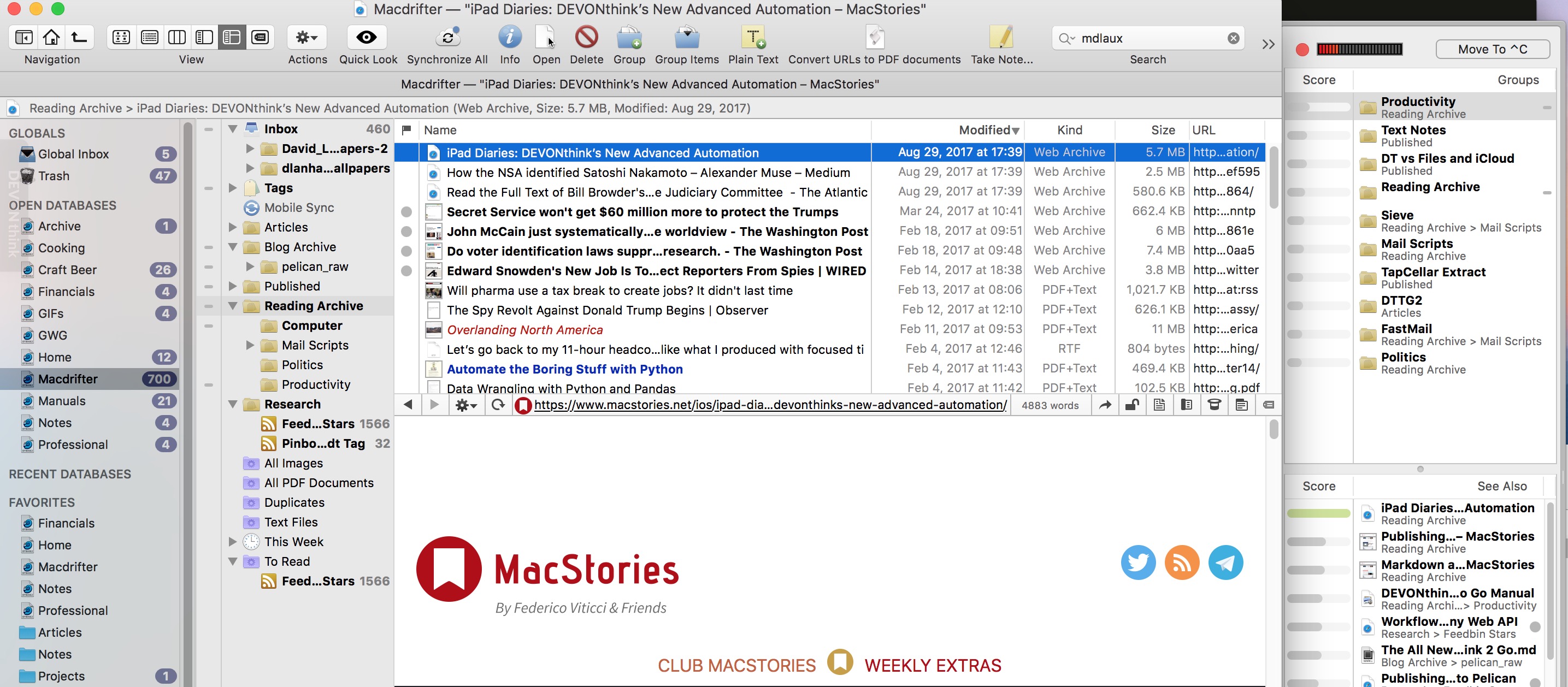Go forward in the web preview
This screenshot has width=1568, height=687.
(x=434, y=405)
